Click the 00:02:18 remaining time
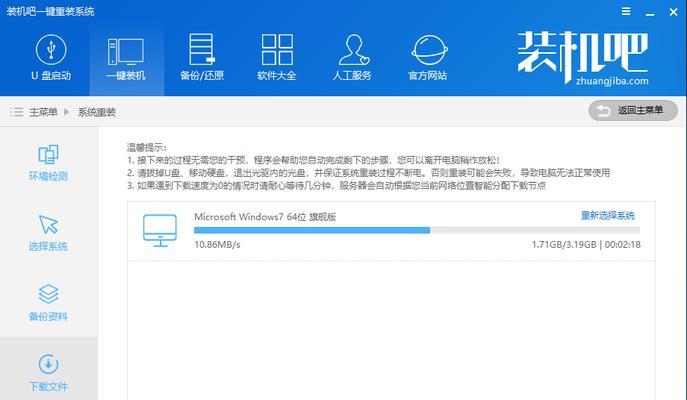 click(x=623, y=244)
